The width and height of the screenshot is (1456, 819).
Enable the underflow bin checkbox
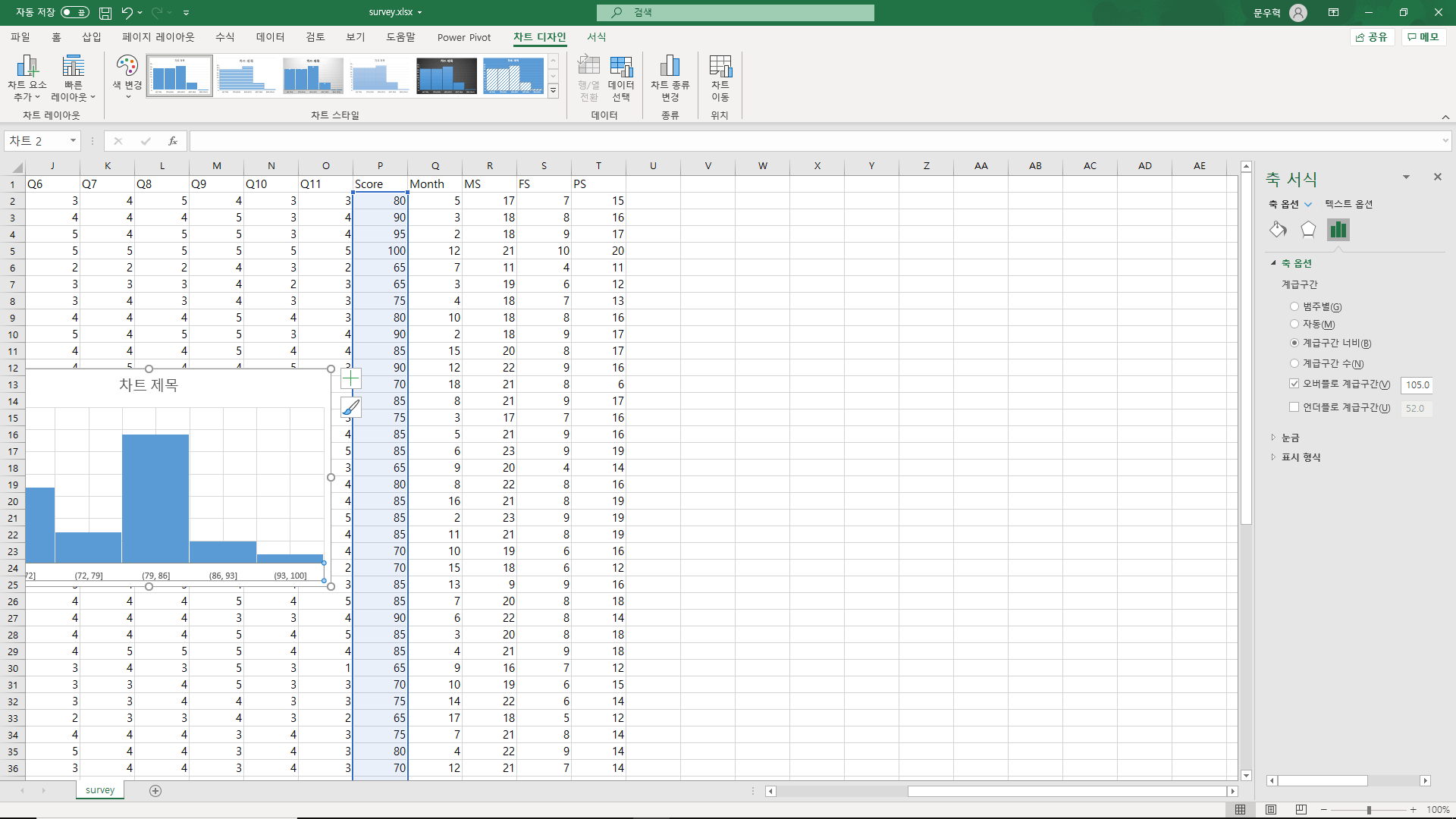pos(1294,407)
